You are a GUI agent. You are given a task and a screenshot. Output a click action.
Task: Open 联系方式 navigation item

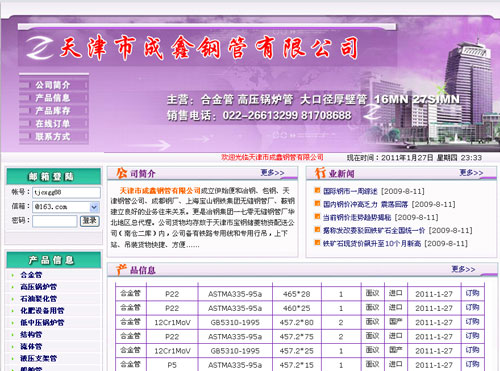(53, 137)
